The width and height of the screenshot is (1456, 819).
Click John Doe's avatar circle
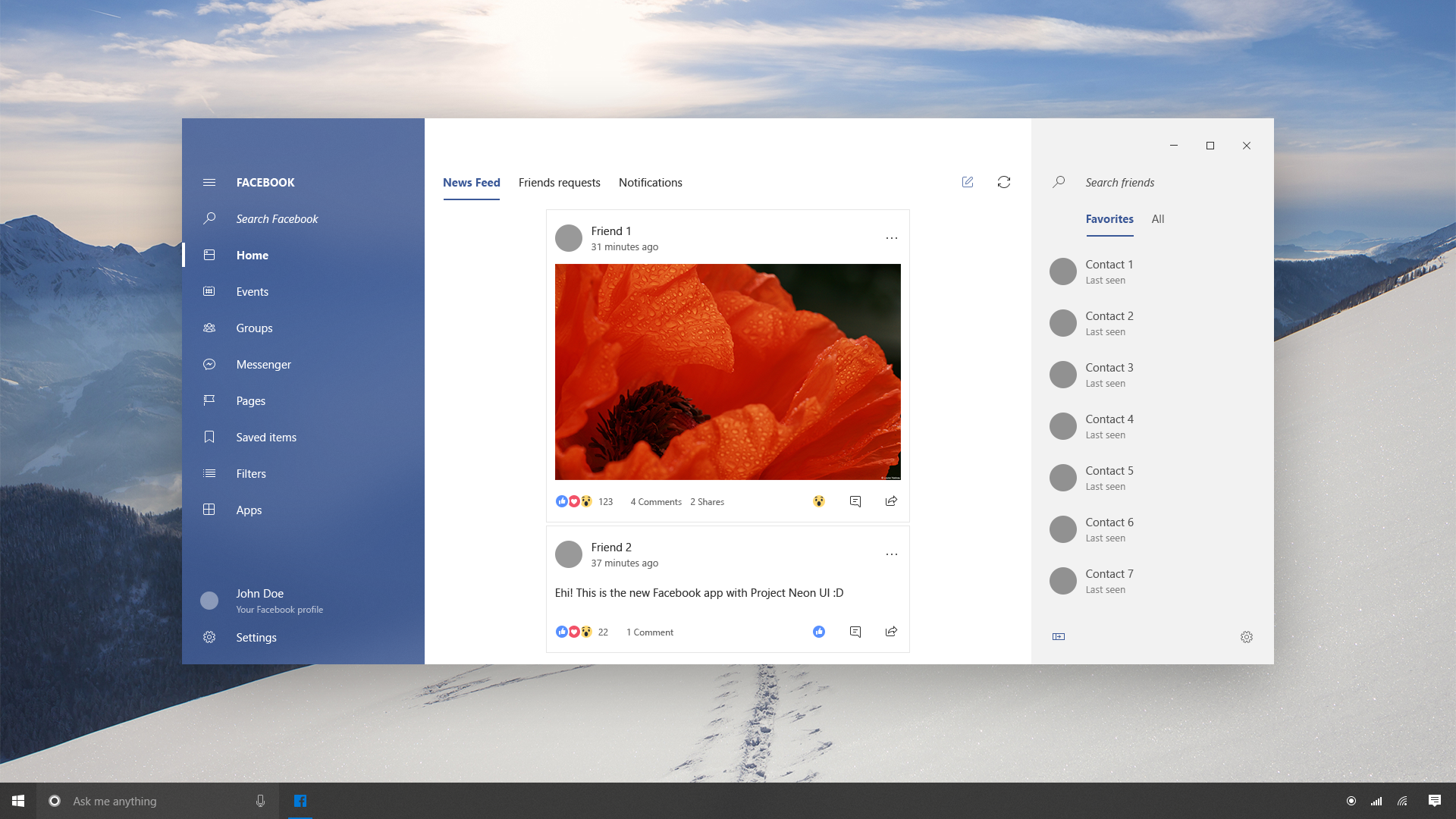click(209, 601)
